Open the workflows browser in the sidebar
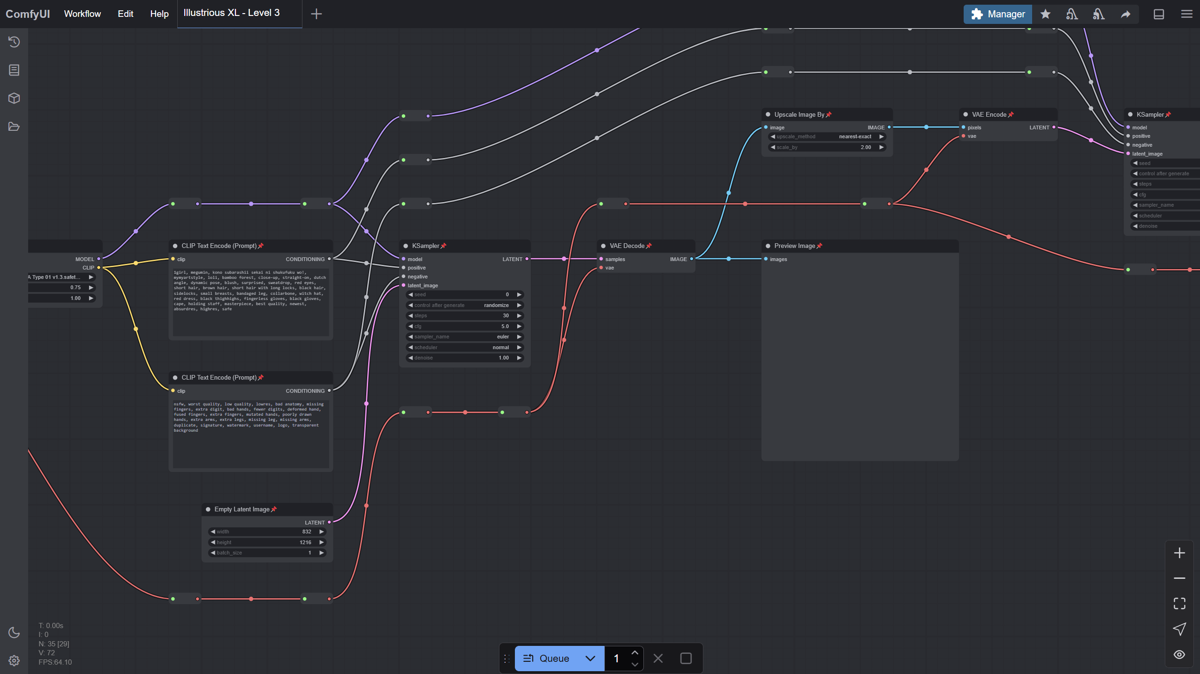This screenshot has height=674, width=1200. point(13,126)
